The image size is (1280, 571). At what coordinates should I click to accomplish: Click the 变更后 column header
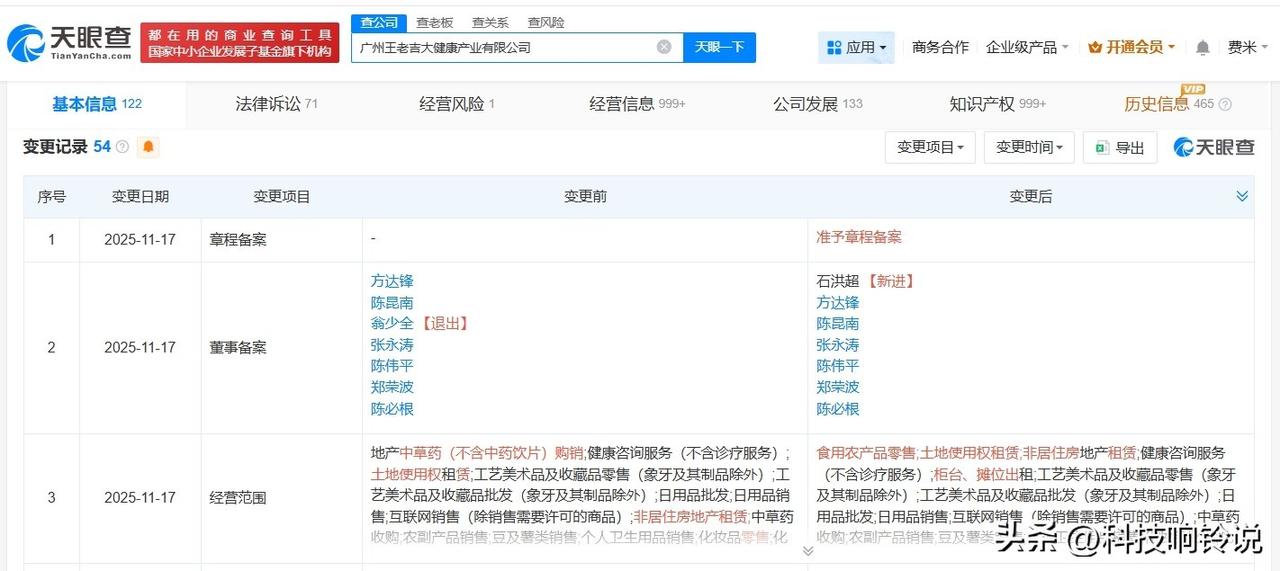1030,197
